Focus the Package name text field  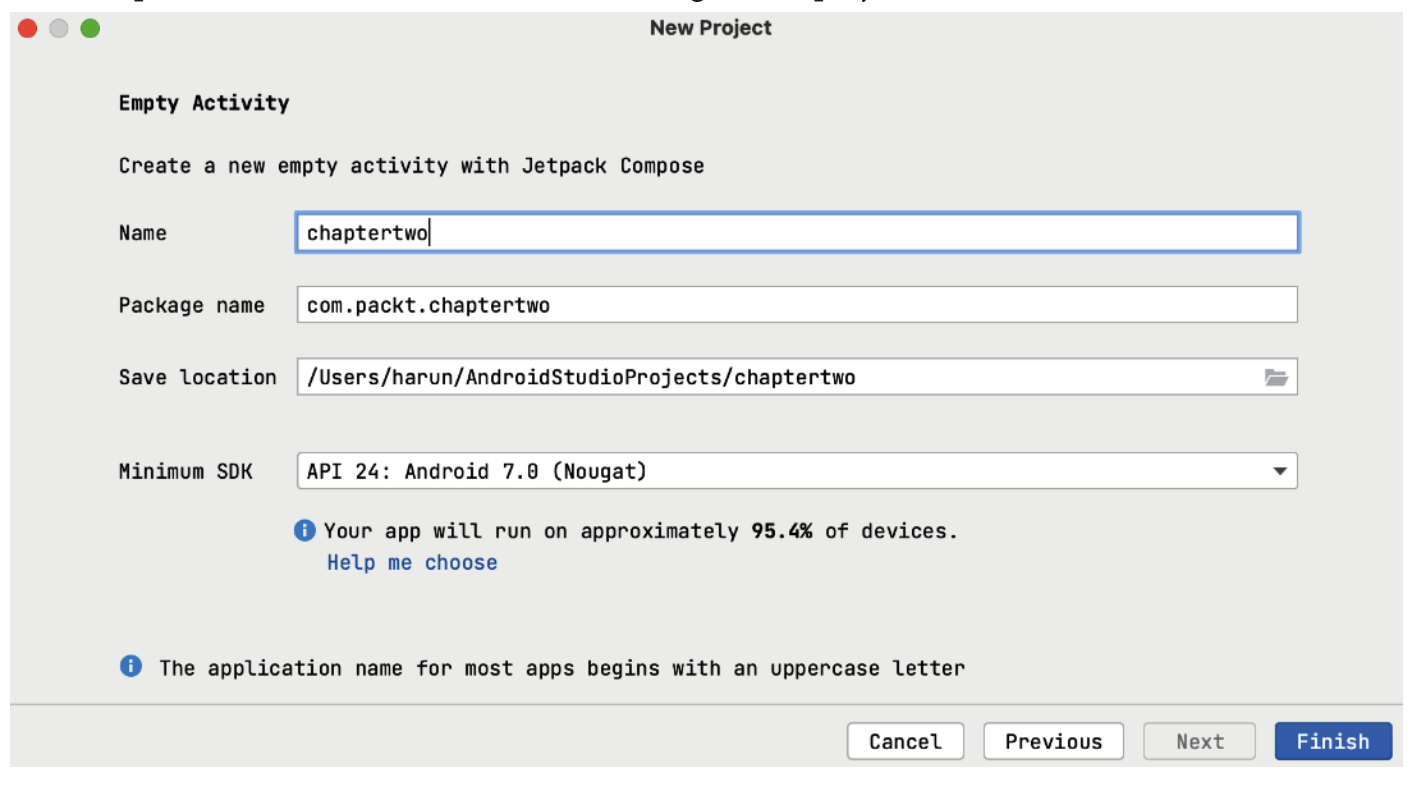tap(796, 305)
